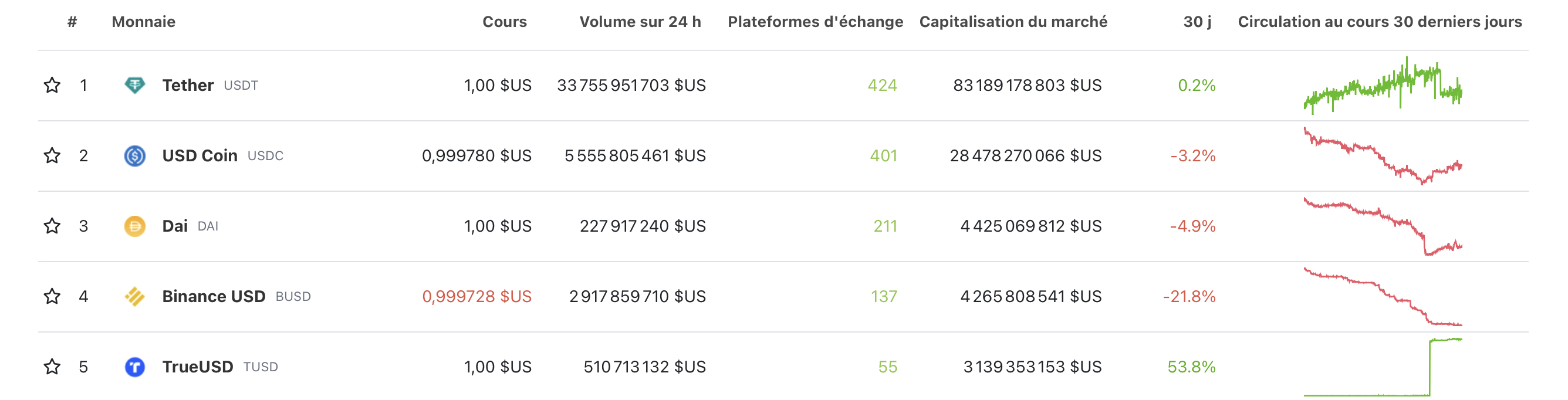The width and height of the screenshot is (1568, 400).
Task: Sort table by Volume sur 24 h
Action: coord(640,22)
